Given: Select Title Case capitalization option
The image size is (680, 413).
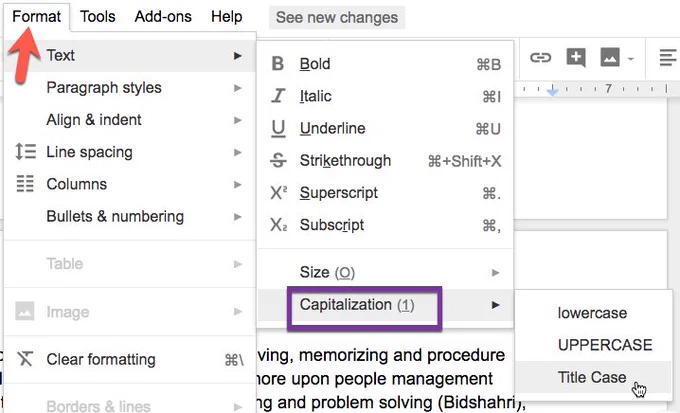Looking at the screenshot, I should click(x=592, y=377).
